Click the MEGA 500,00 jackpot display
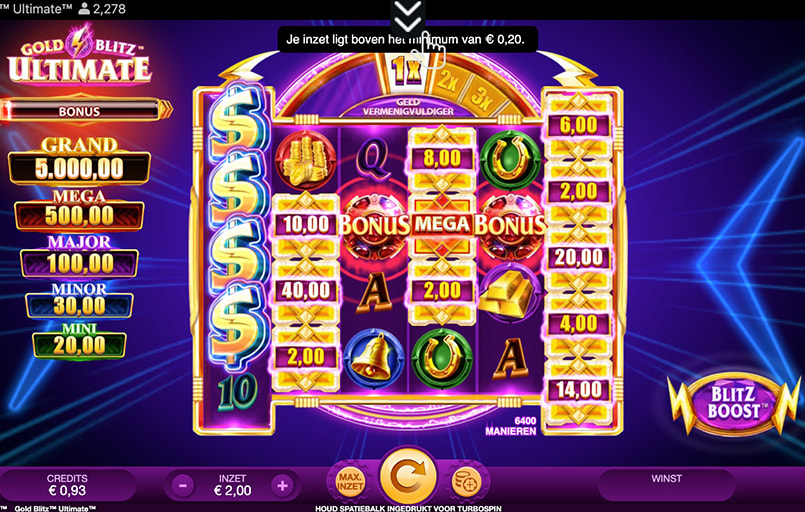805x512 pixels. click(79, 210)
